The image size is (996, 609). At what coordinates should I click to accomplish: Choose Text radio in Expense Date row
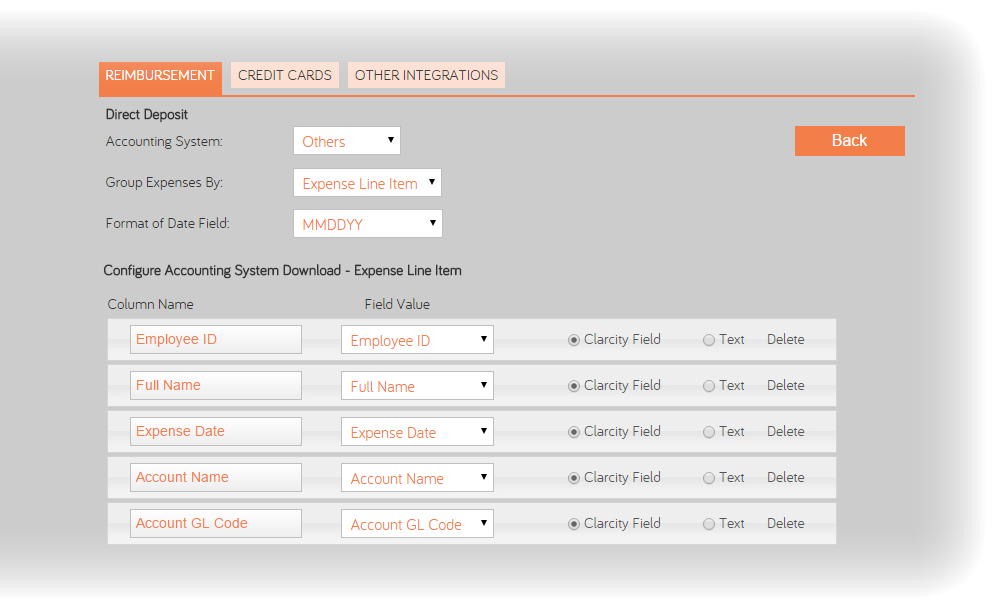[x=709, y=432]
